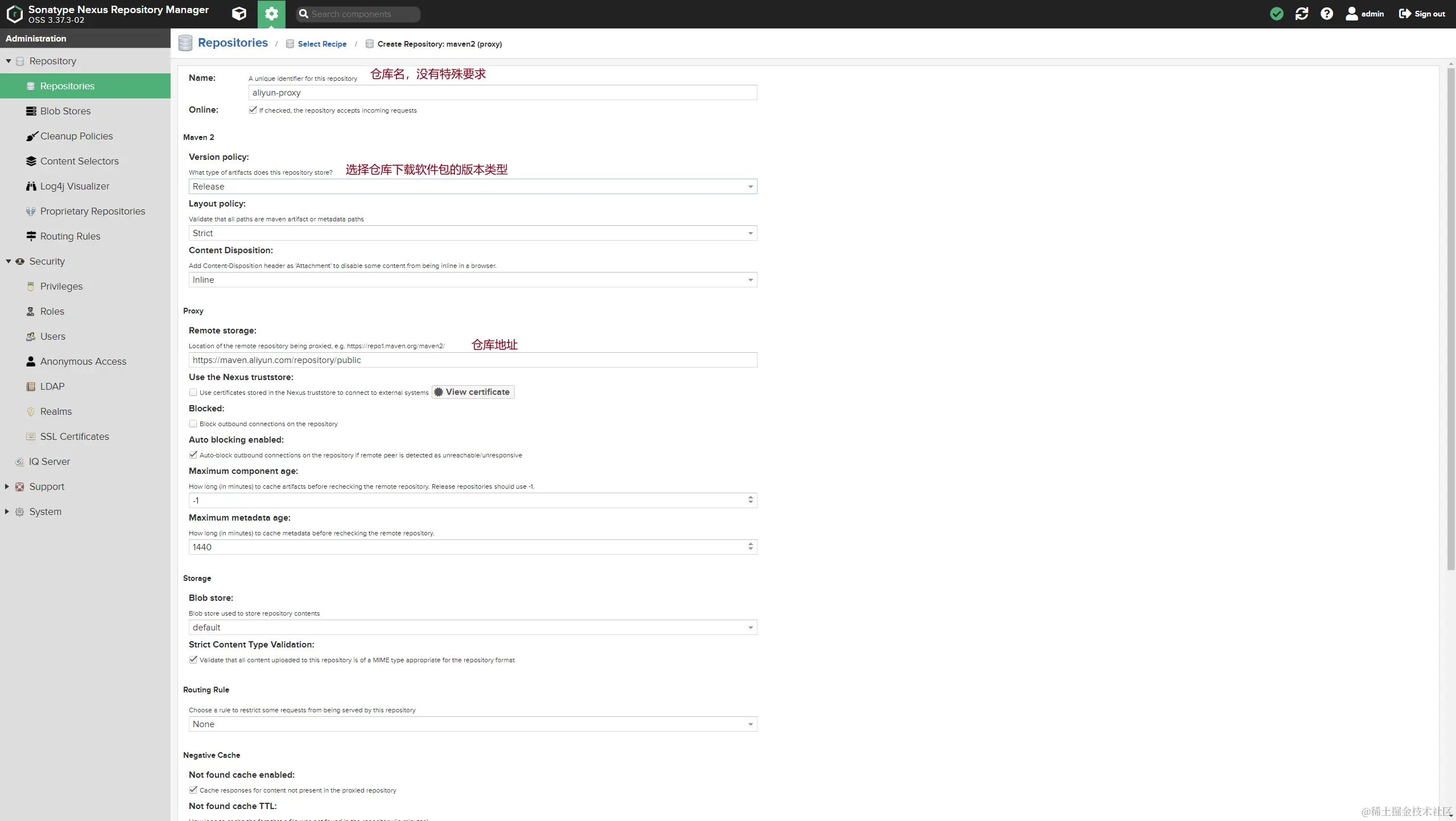Open Blob Stores in sidebar
The height and width of the screenshot is (821, 1456).
[65, 111]
